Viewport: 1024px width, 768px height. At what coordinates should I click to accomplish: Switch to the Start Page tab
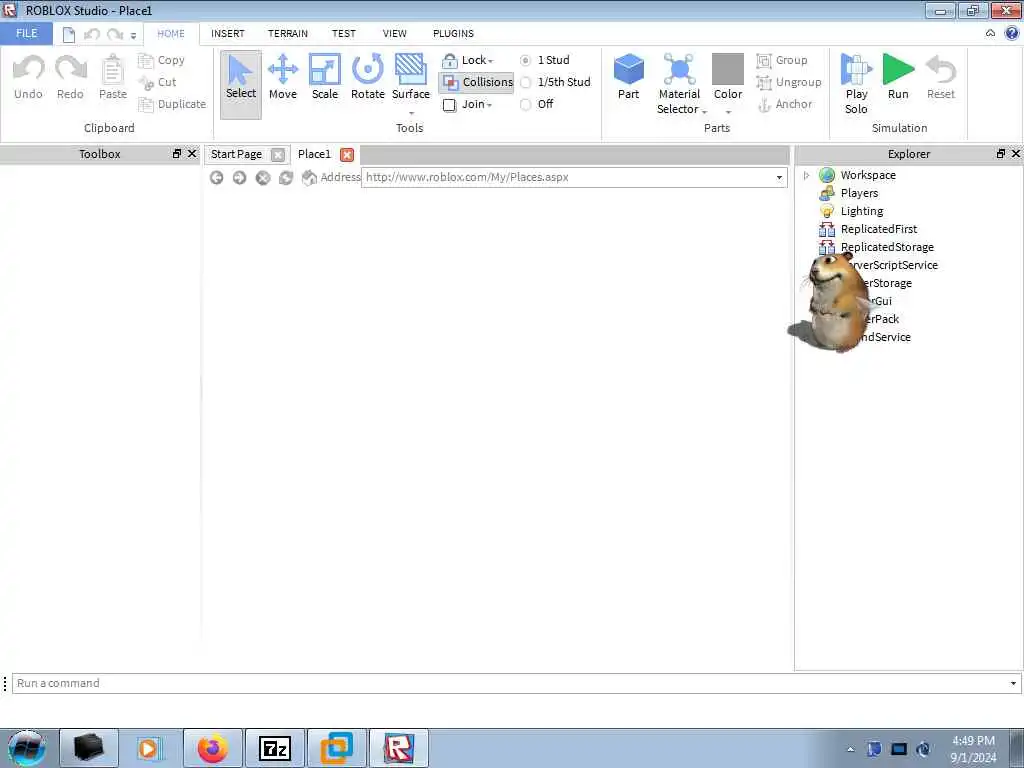(236, 154)
